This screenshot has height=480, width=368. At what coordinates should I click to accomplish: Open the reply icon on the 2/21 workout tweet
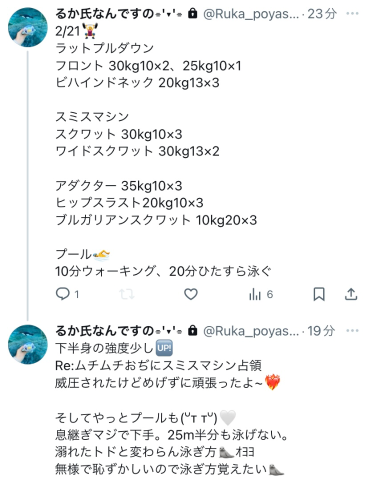[62, 294]
